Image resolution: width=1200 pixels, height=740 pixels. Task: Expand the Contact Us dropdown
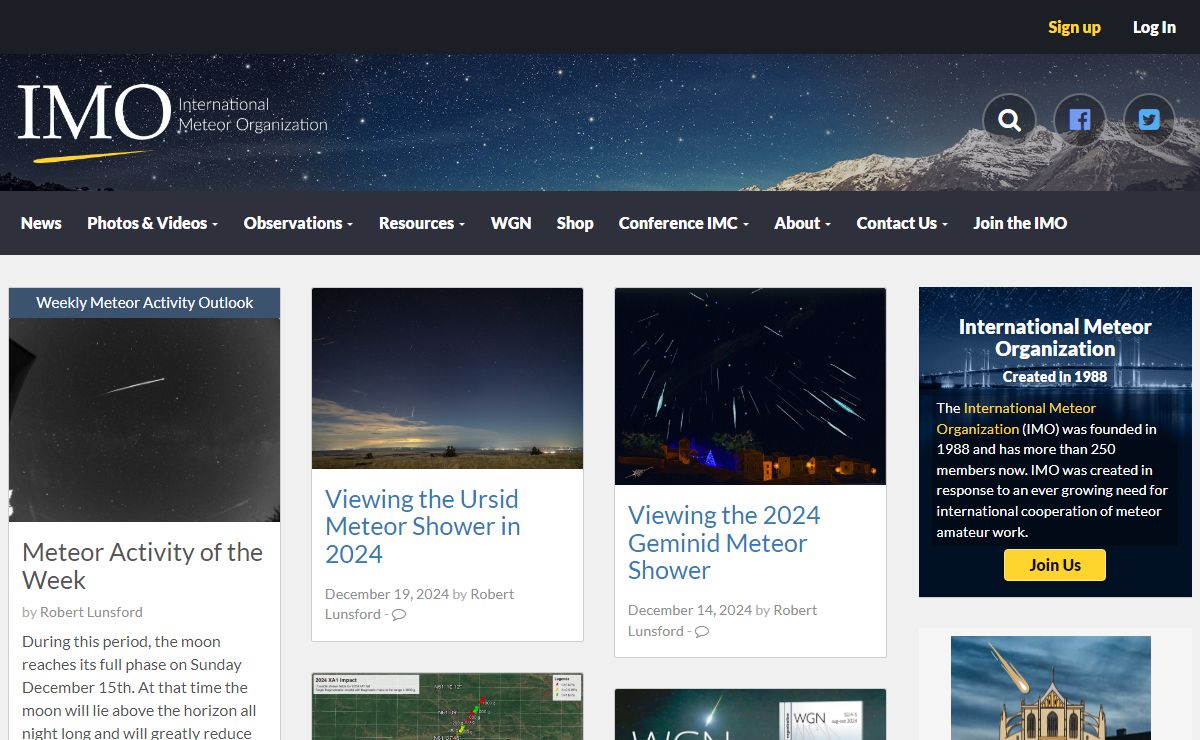[902, 223]
